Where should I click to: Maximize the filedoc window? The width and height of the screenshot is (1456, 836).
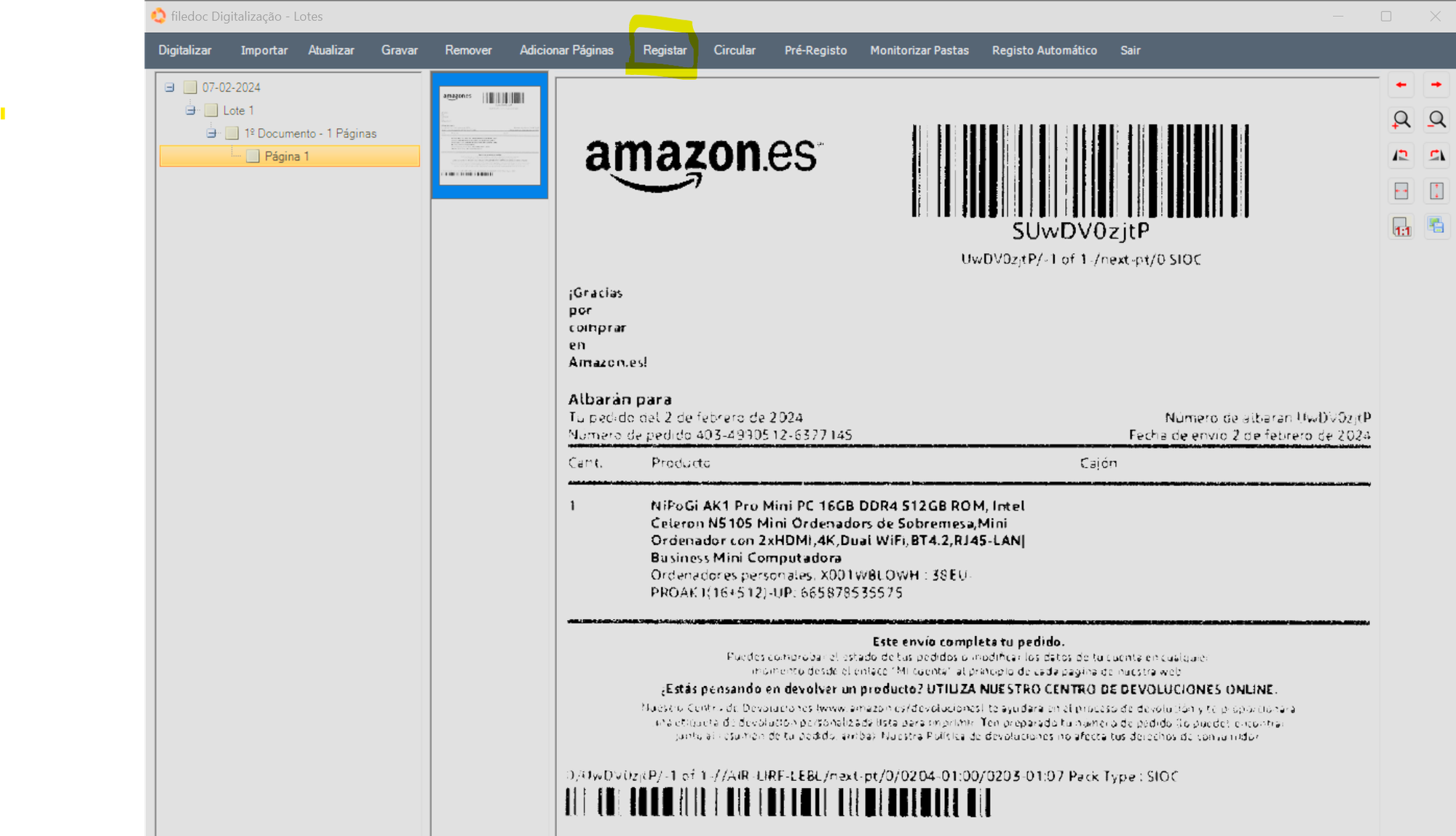coord(1386,16)
